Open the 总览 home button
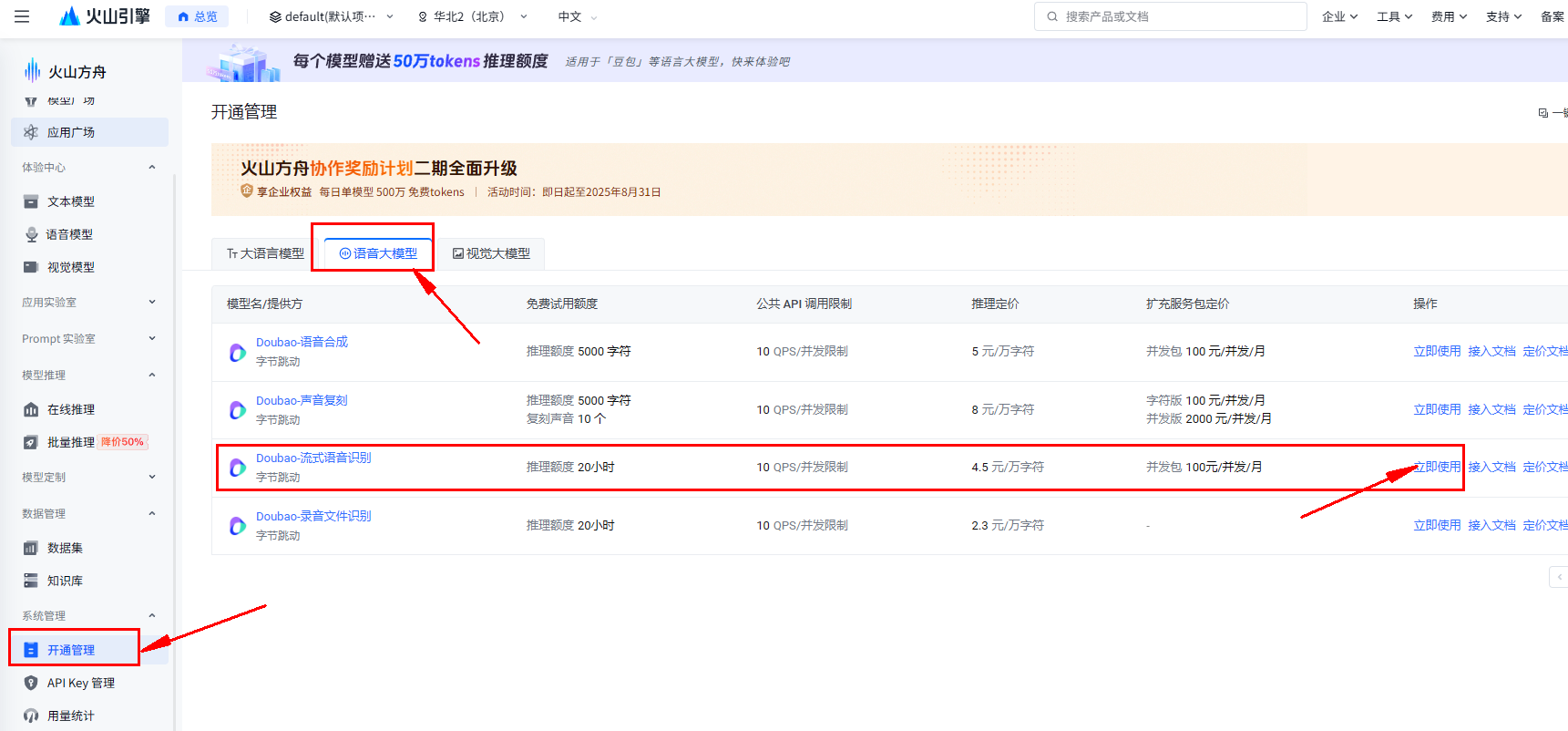Viewport: 1568px width, 731px height. click(197, 16)
